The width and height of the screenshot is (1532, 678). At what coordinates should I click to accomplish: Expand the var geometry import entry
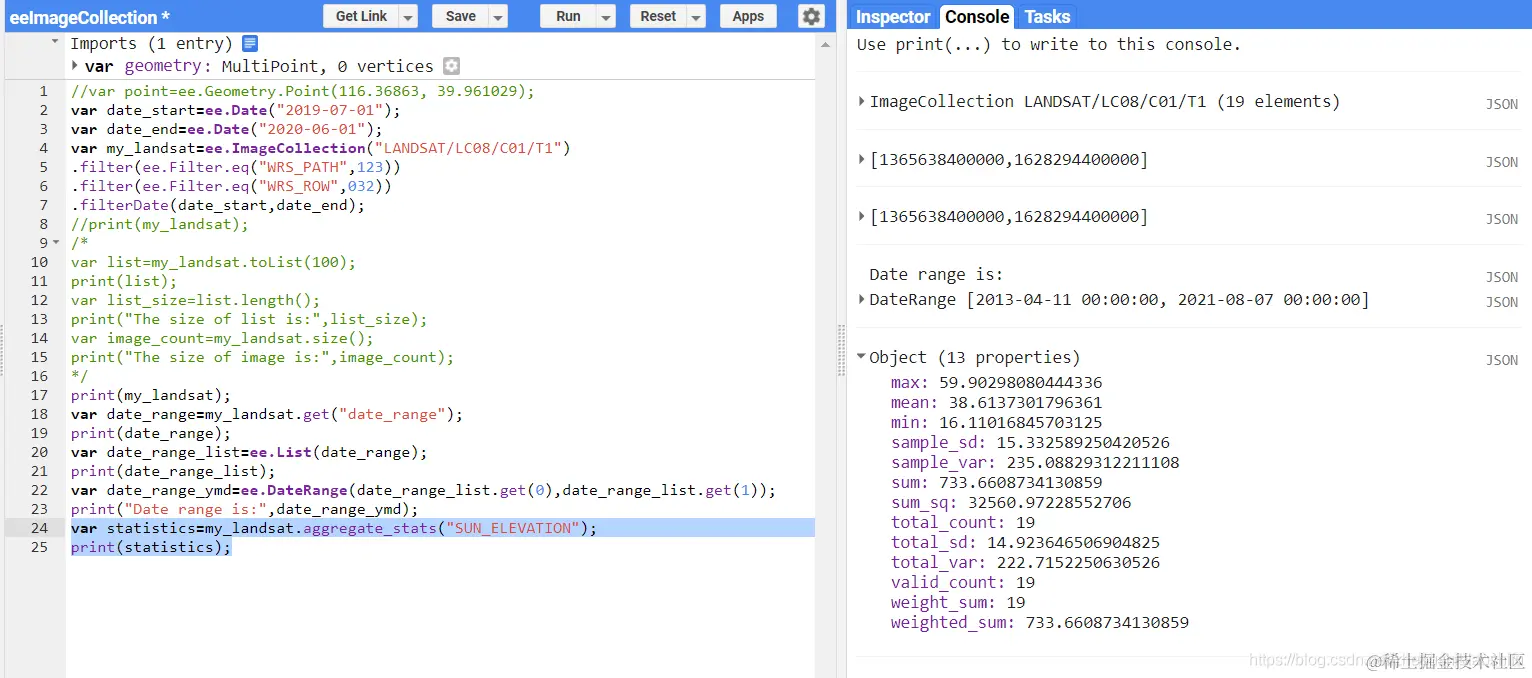pyautogui.click(x=76, y=66)
